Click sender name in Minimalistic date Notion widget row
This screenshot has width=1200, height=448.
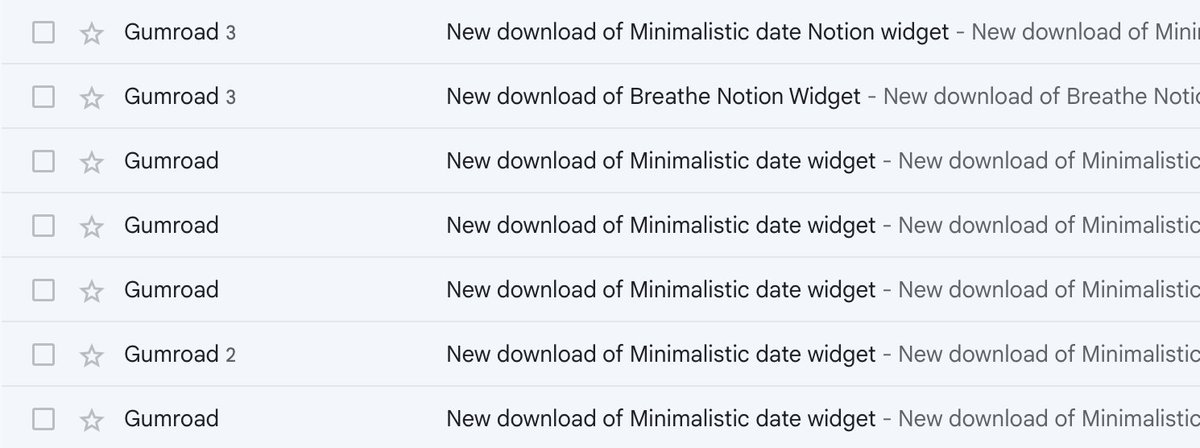[171, 32]
